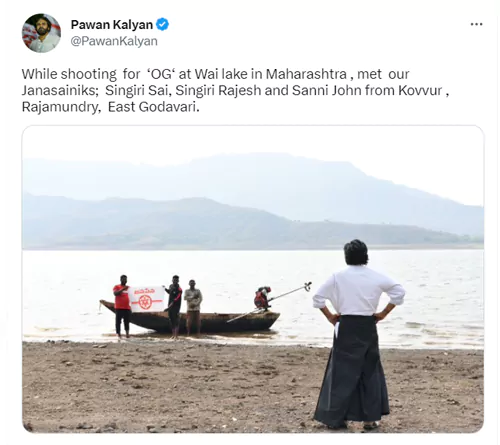Click the white Janasena flag in photo
The image size is (500, 445).
[x=147, y=299]
